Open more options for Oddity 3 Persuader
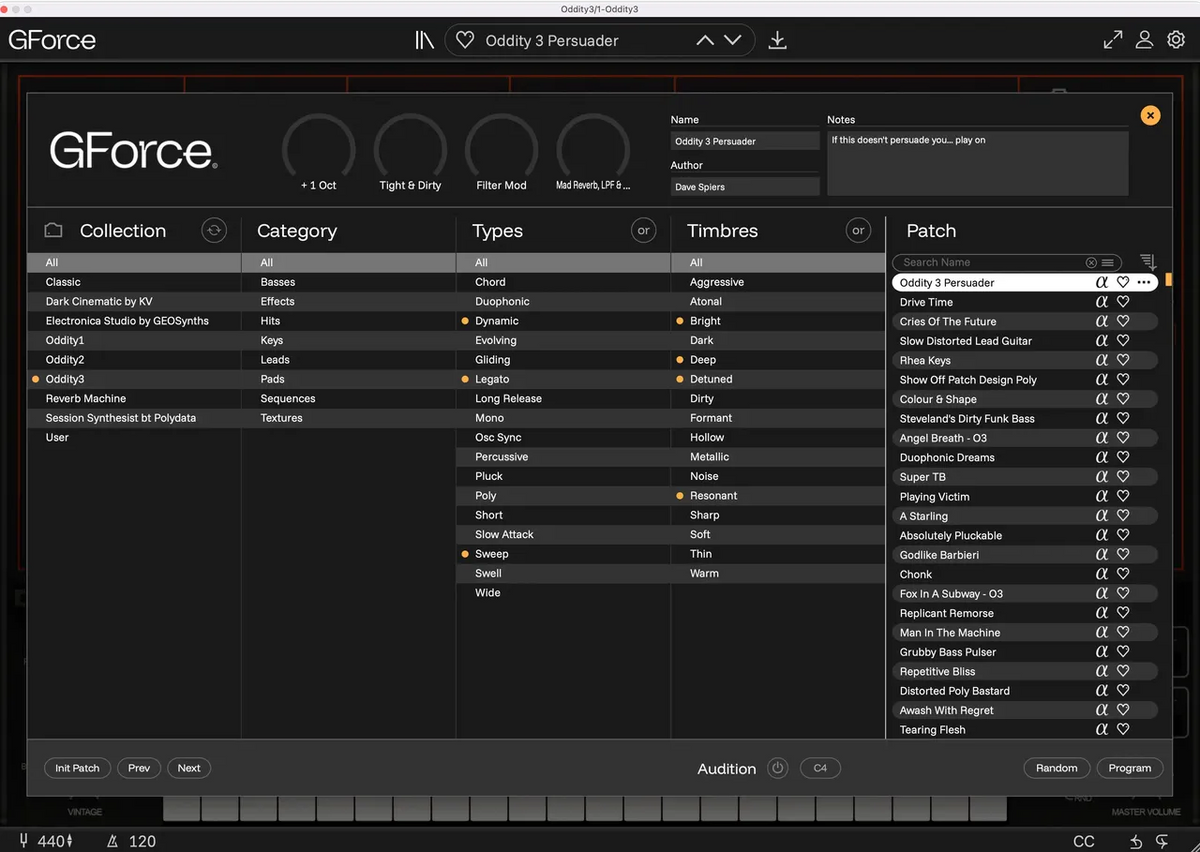 [x=1144, y=283]
